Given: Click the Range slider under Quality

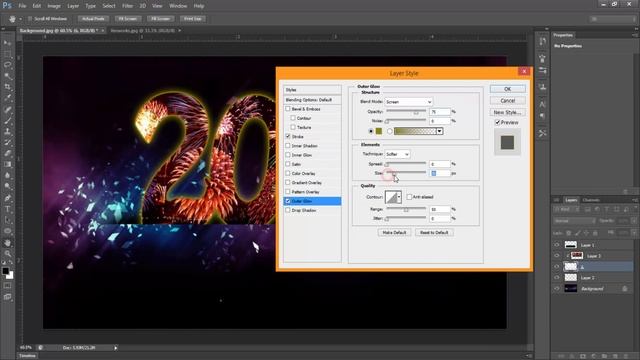Looking at the screenshot, I should 406,209.
